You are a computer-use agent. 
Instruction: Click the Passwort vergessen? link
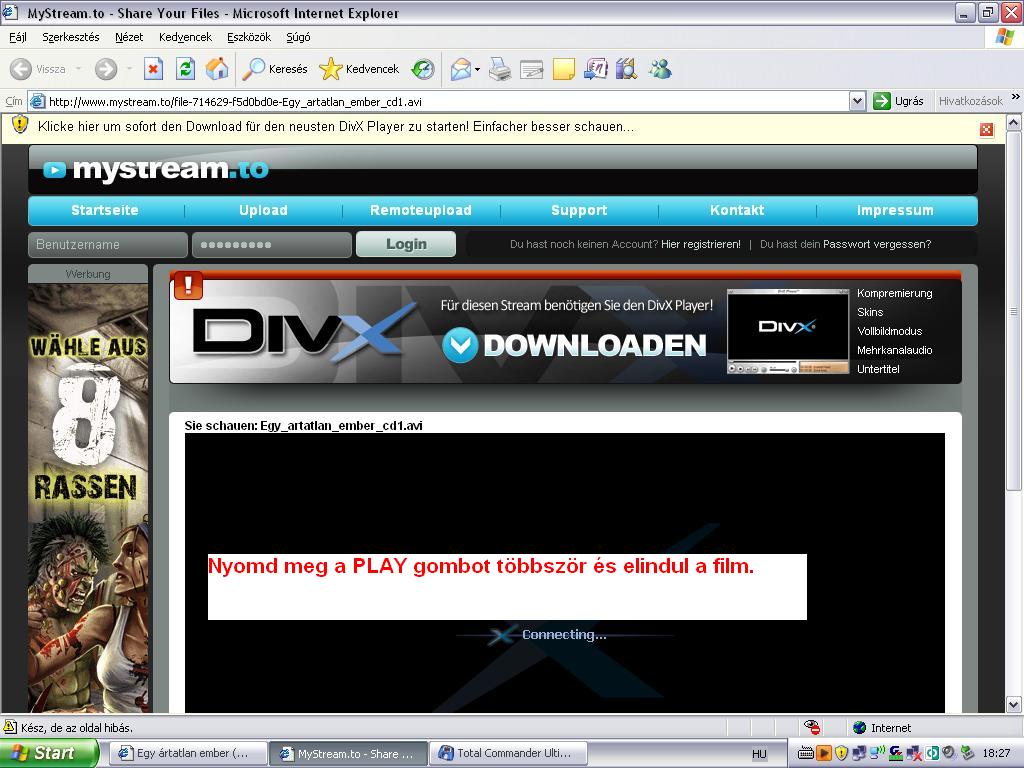[877, 244]
